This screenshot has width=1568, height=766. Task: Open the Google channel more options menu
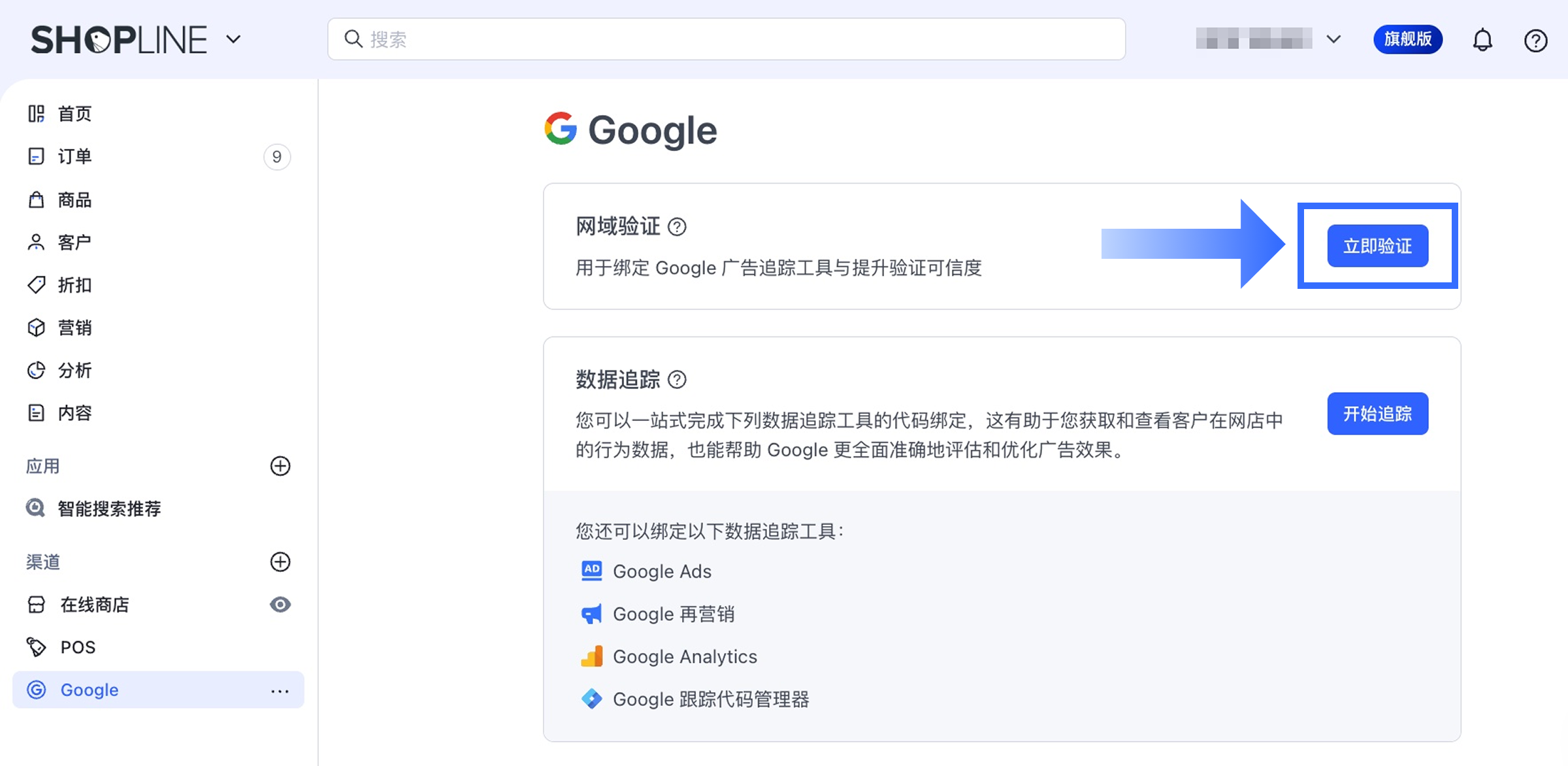click(280, 691)
